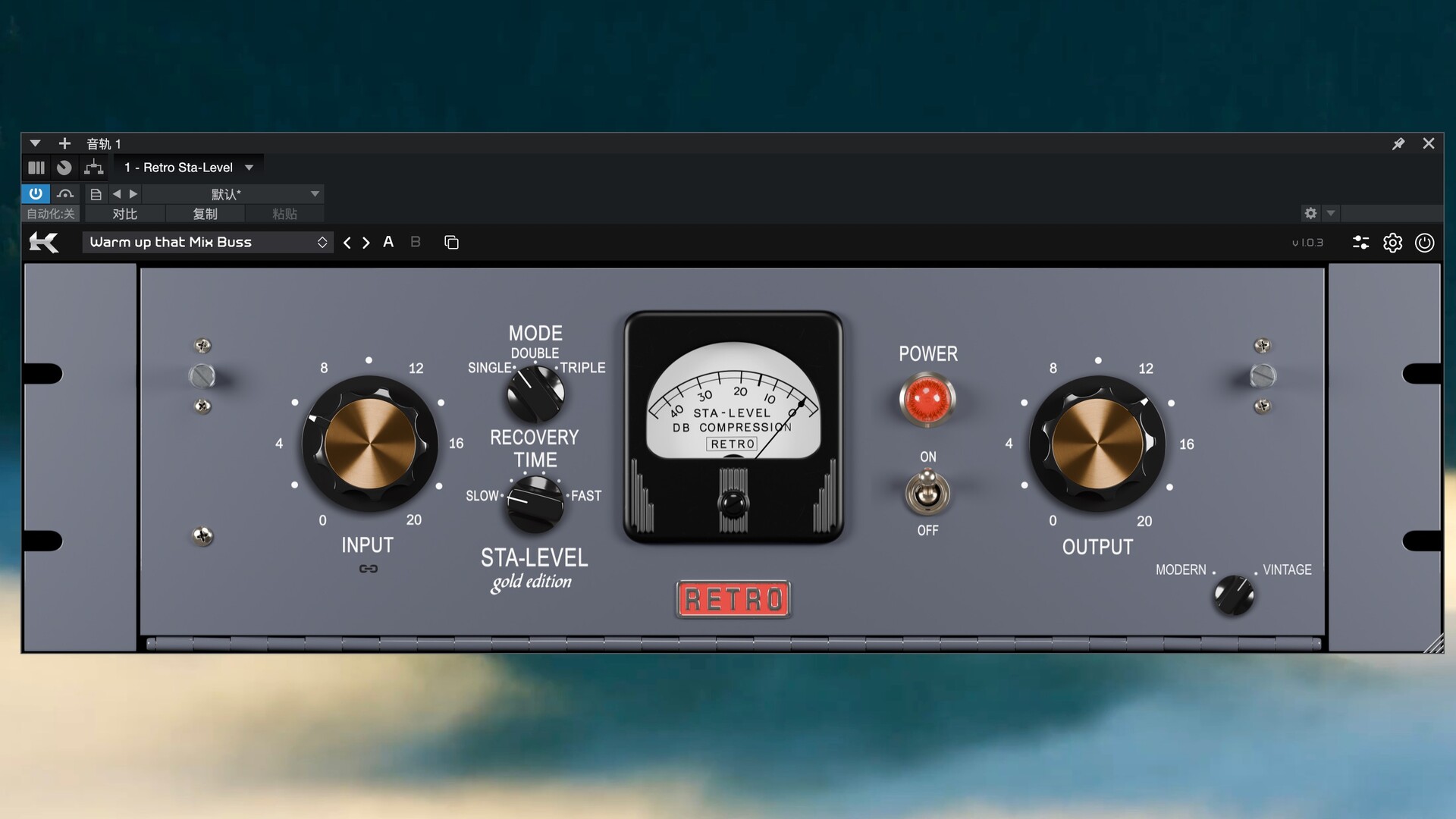1456x819 pixels.
Task: Open the dropdown arrow beside the host gear
Action: click(x=1331, y=213)
